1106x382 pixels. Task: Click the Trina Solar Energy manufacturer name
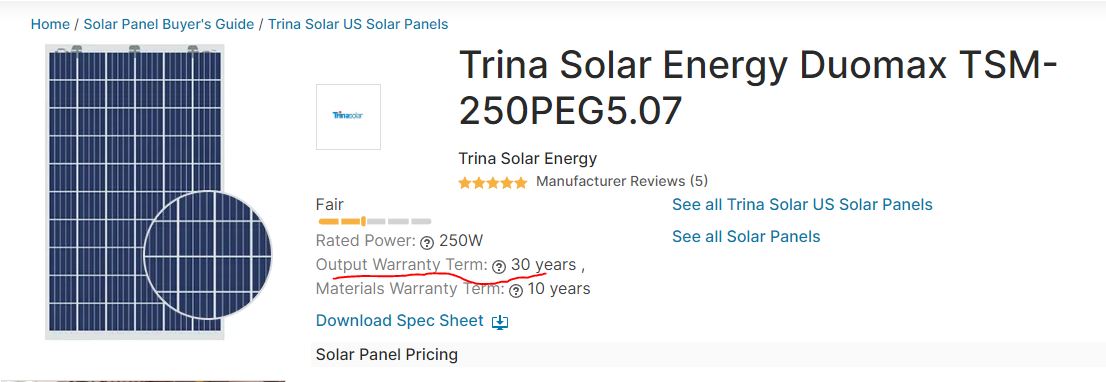point(528,159)
